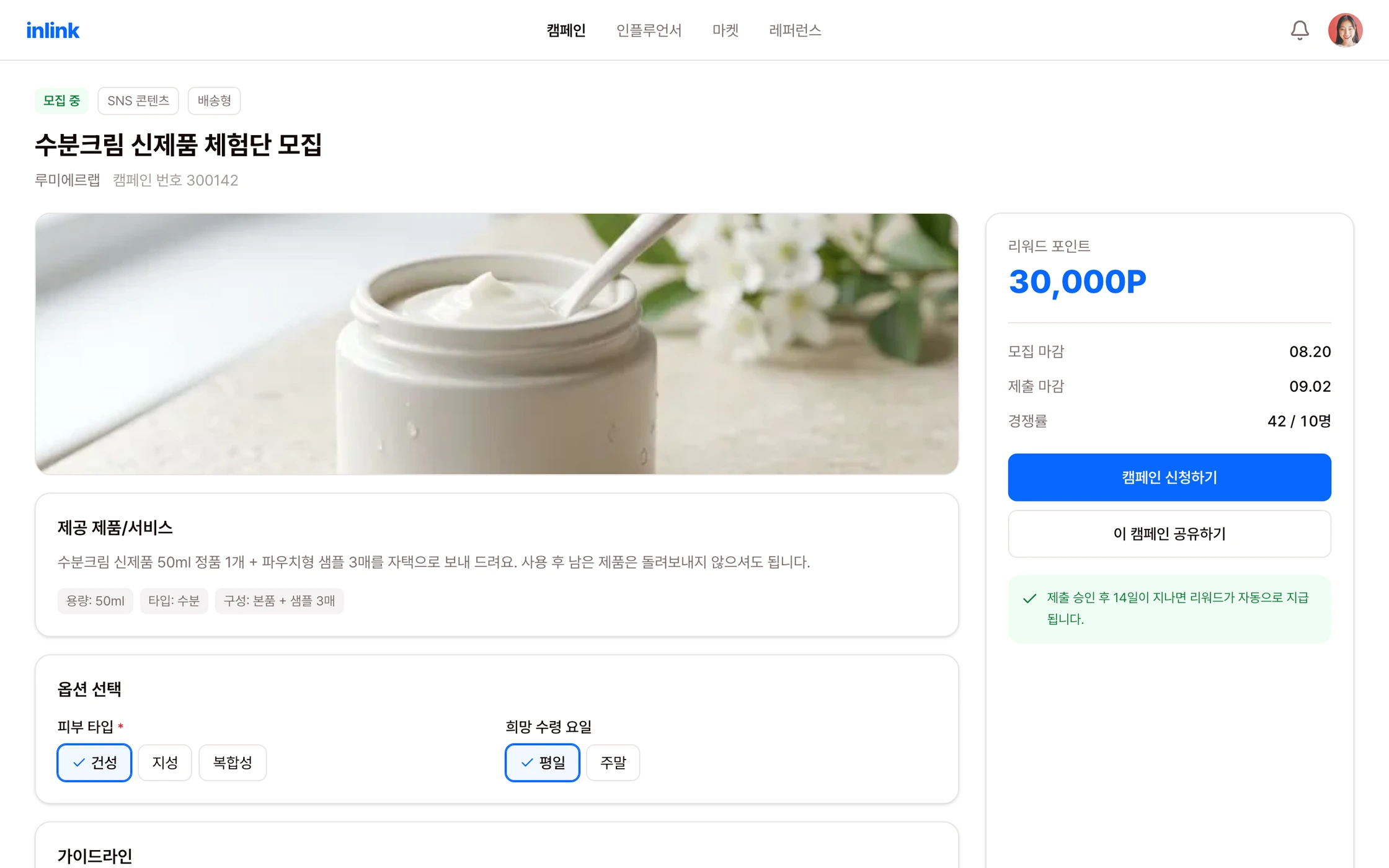Select the 지성 skin type option
Image resolution: width=1389 pixels, height=868 pixels.
pos(165,763)
